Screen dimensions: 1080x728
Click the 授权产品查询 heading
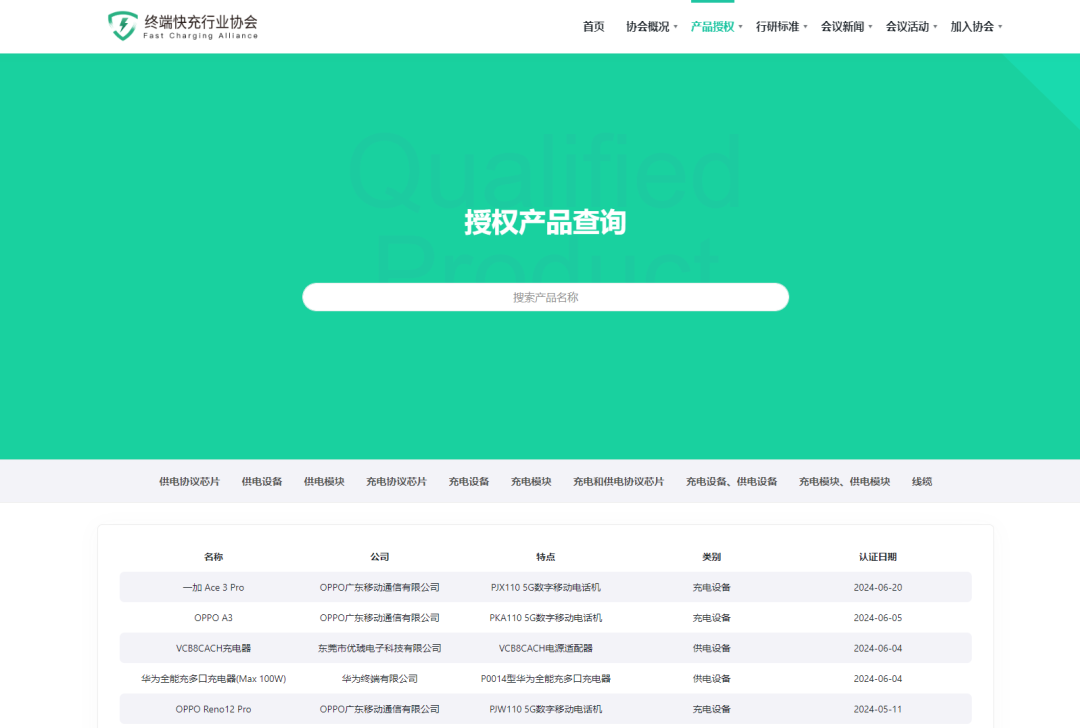[545, 222]
